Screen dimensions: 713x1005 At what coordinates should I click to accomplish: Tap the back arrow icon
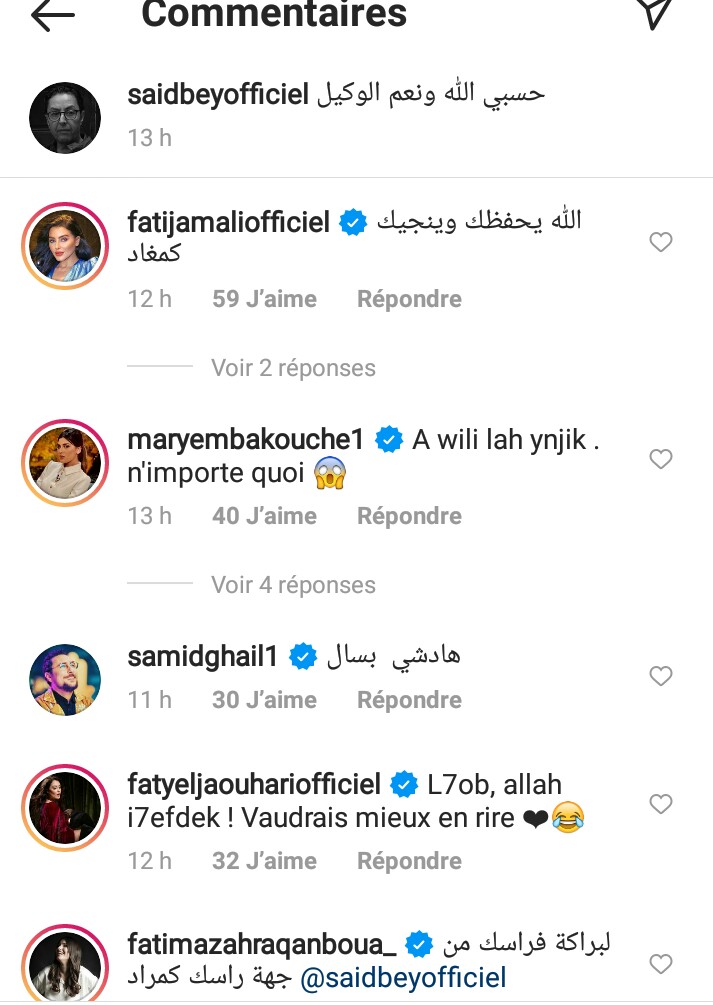click(53, 14)
